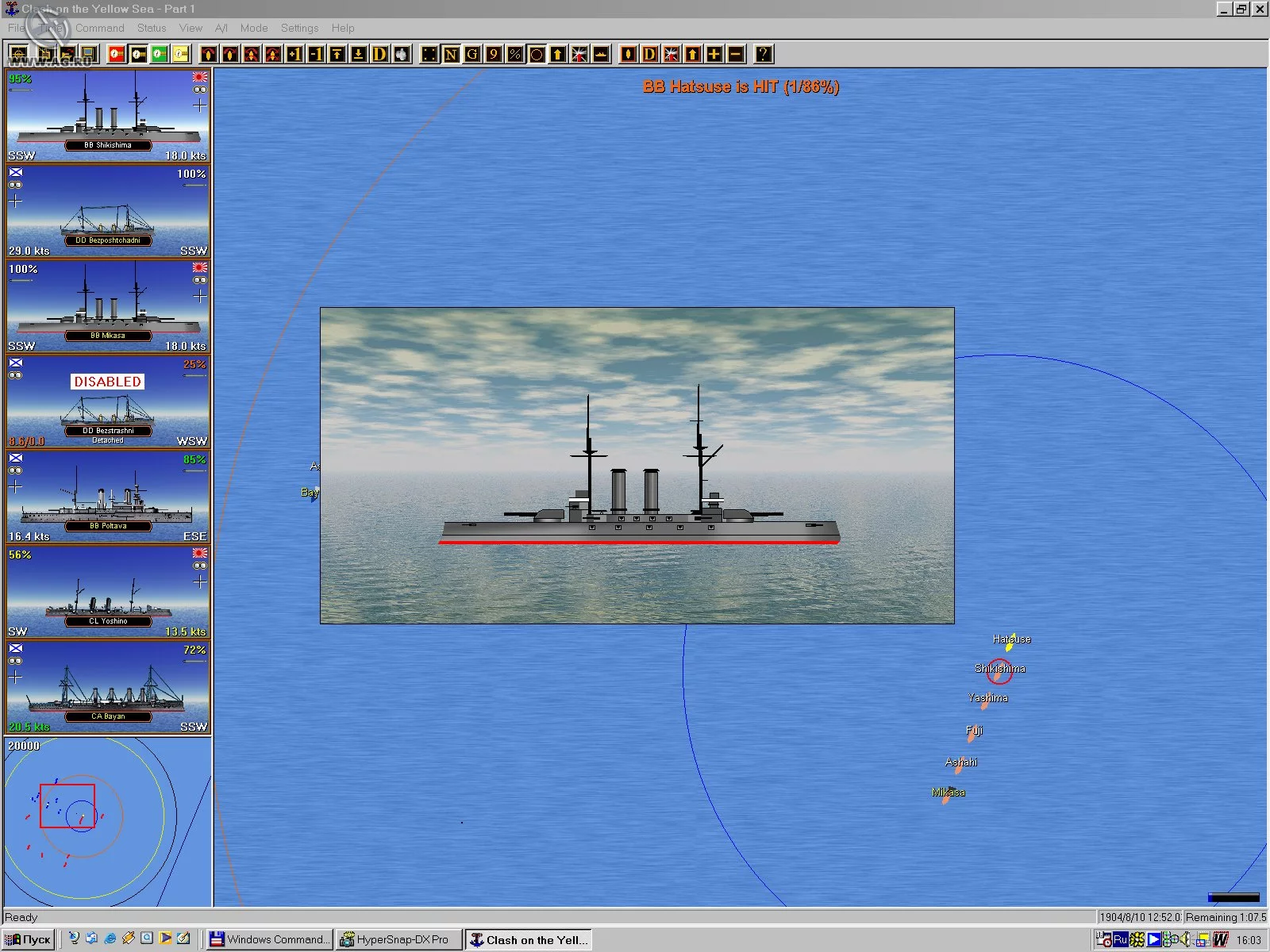Click the -1 speed decrease toolbar icon
The height and width of the screenshot is (952, 1270).
point(316,54)
